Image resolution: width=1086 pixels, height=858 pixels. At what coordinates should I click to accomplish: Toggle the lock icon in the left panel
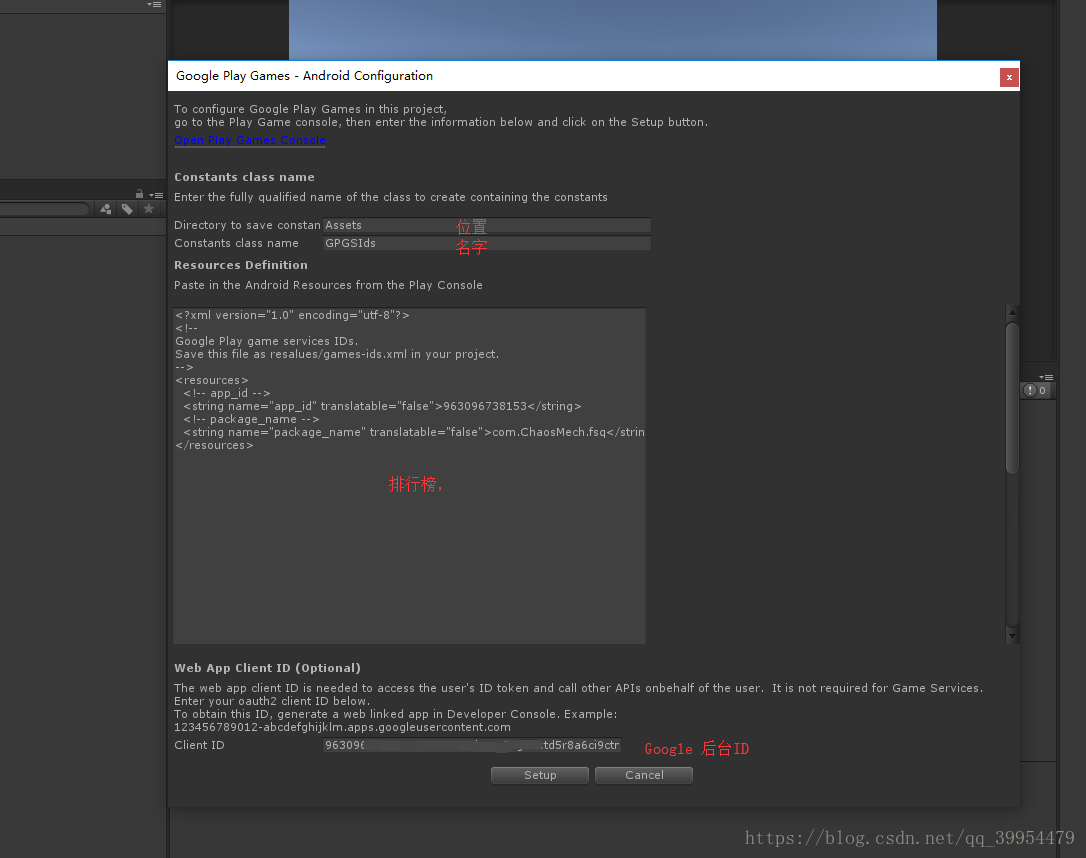pyautogui.click(x=139, y=194)
